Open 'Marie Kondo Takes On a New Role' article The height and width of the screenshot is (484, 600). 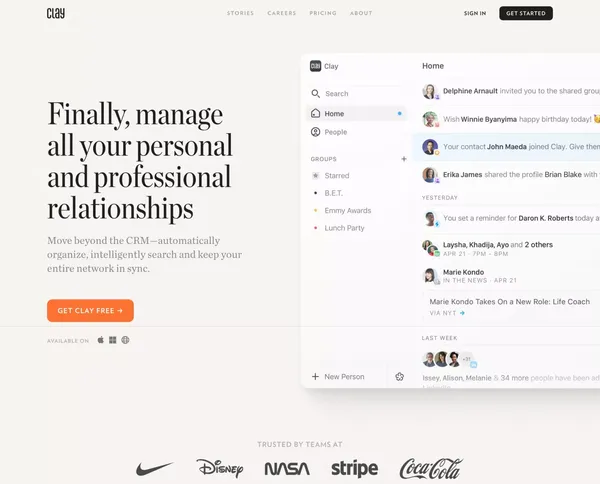[510, 301]
